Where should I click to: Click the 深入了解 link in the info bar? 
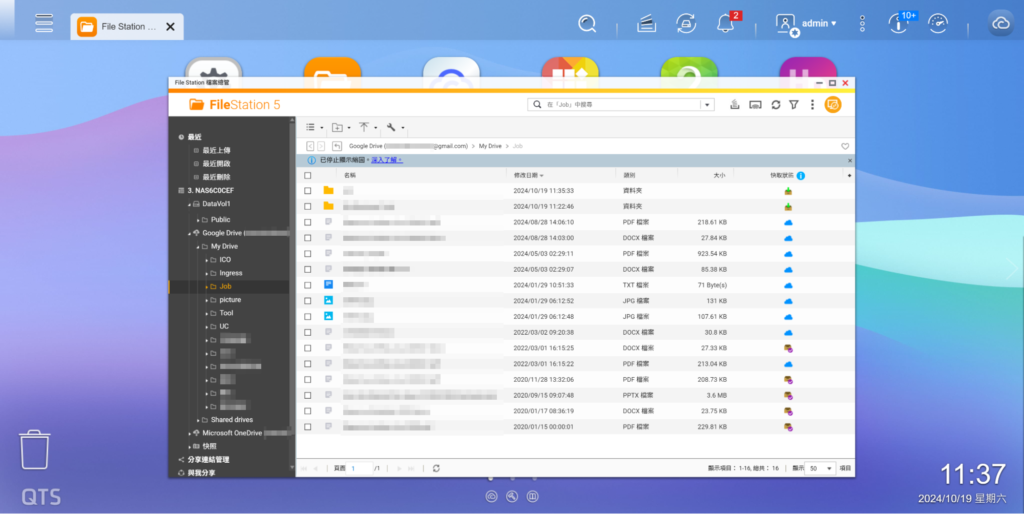click(385, 160)
